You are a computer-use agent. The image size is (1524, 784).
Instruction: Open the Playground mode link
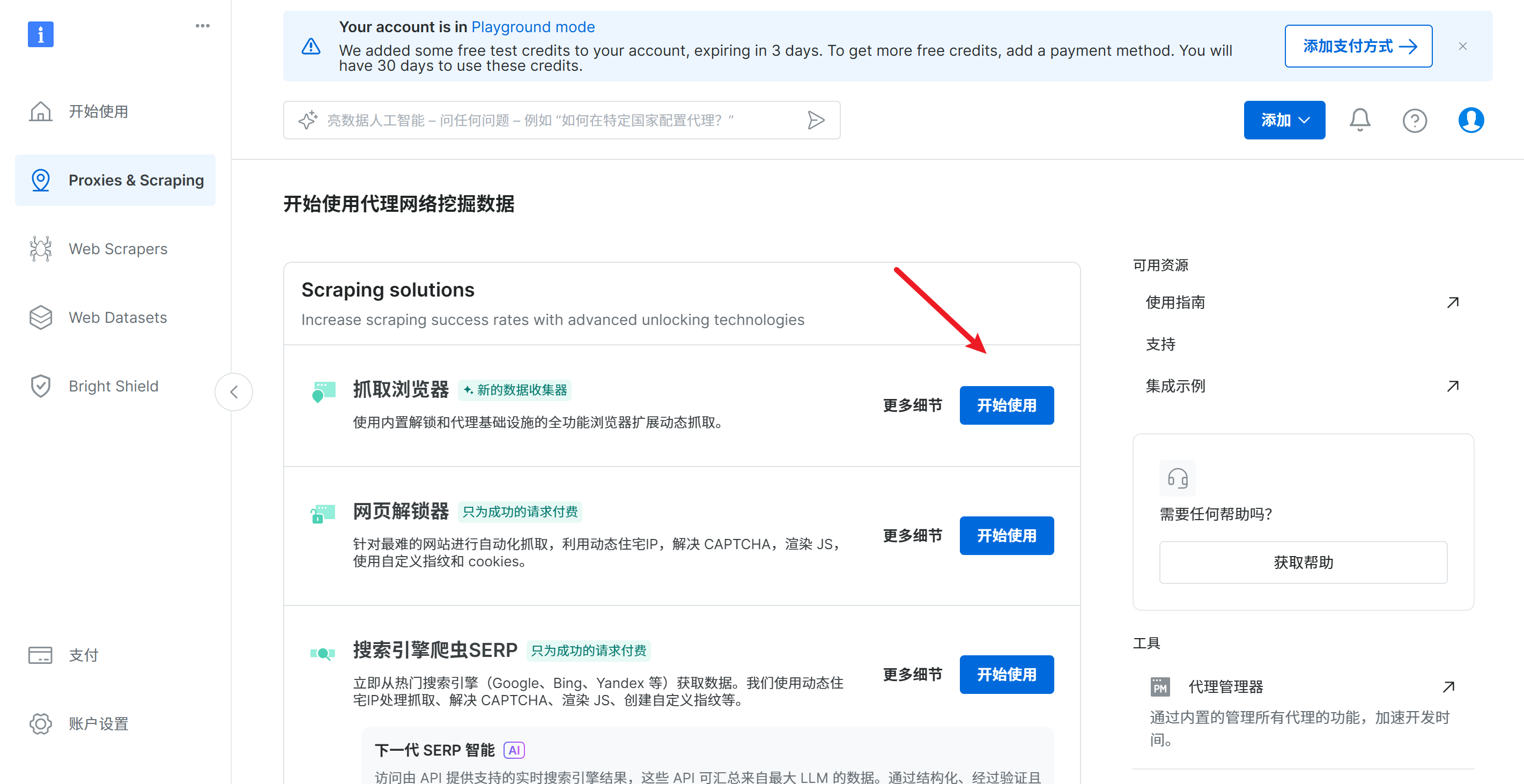point(532,27)
